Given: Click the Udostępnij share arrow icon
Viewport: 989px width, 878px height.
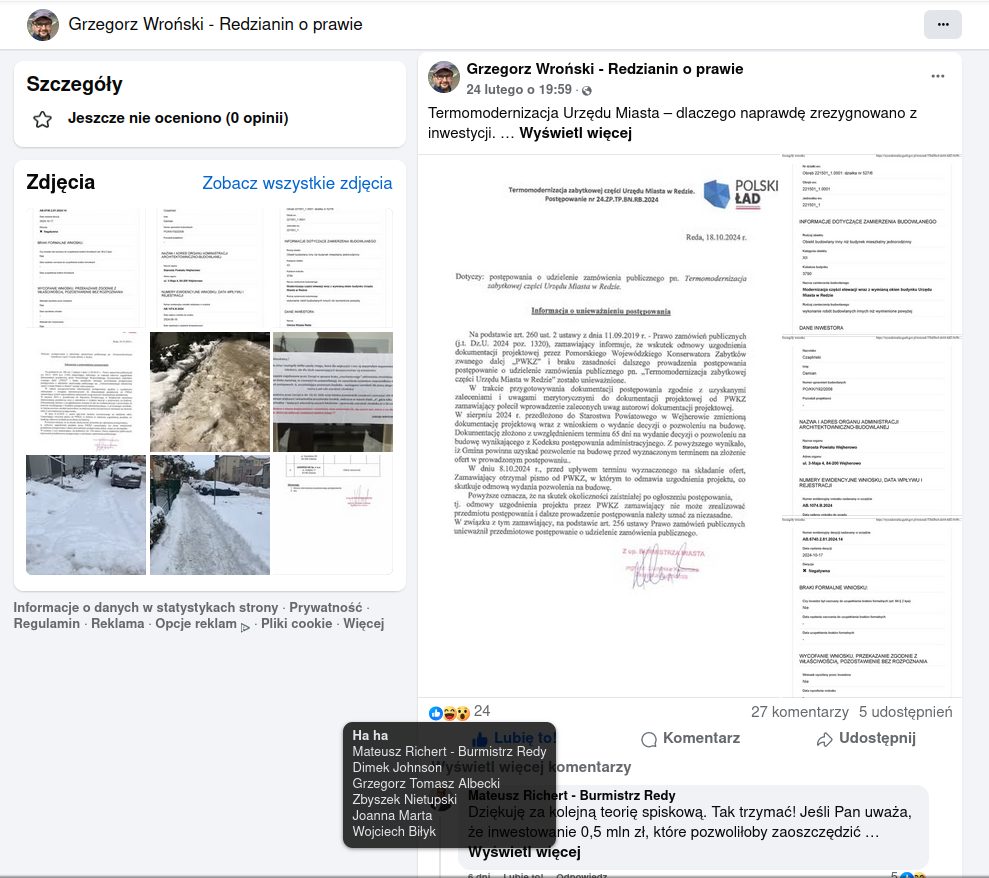Looking at the screenshot, I should (x=825, y=739).
